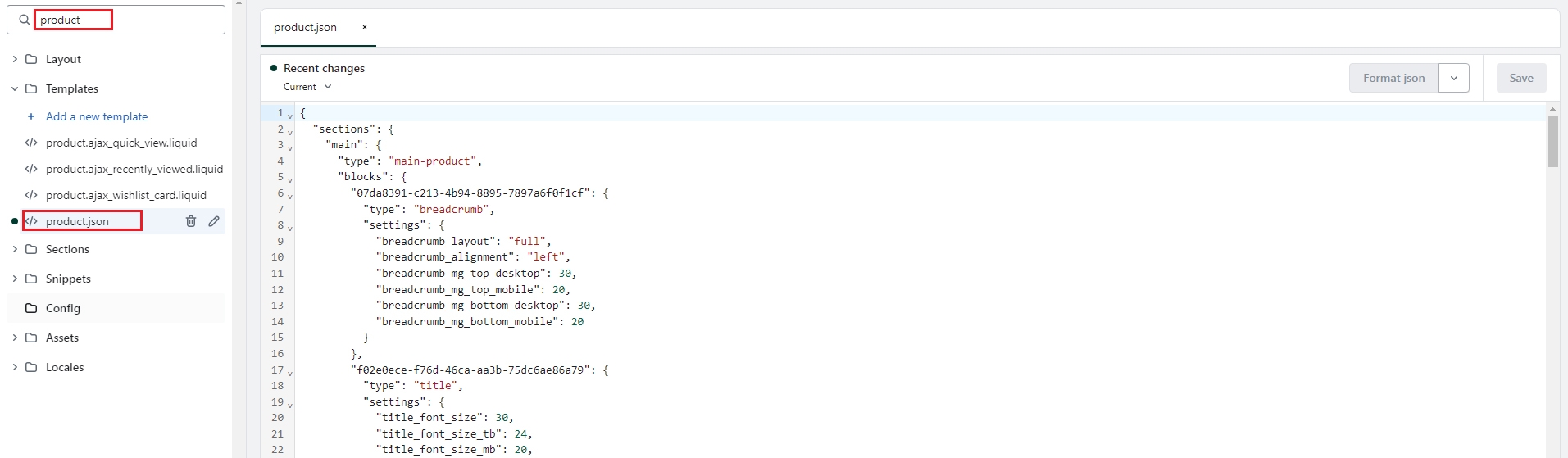
Task: Fold the breadcrumb block at line 6
Action: tap(290, 196)
